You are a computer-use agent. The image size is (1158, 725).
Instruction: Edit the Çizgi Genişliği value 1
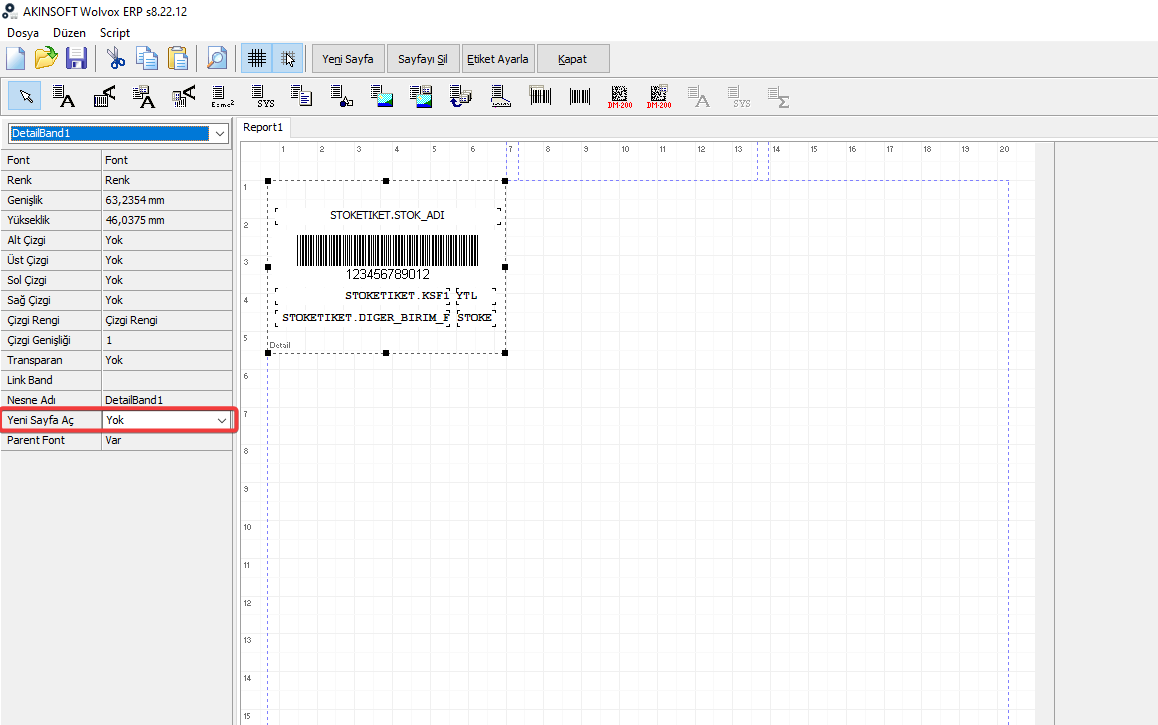(166, 340)
